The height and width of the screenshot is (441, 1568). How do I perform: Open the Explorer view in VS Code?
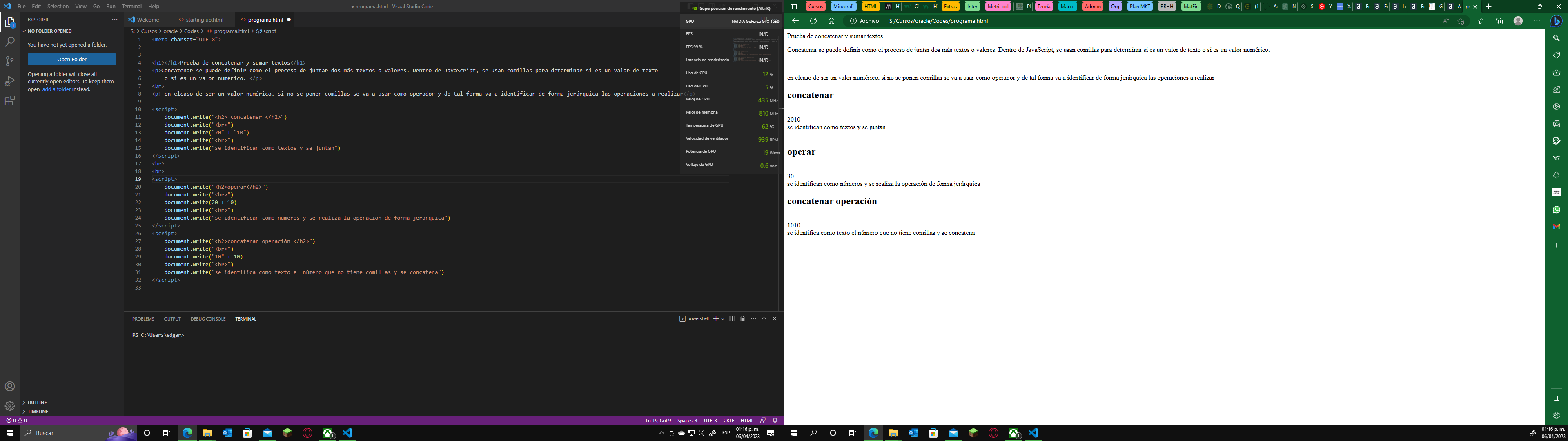[10, 22]
